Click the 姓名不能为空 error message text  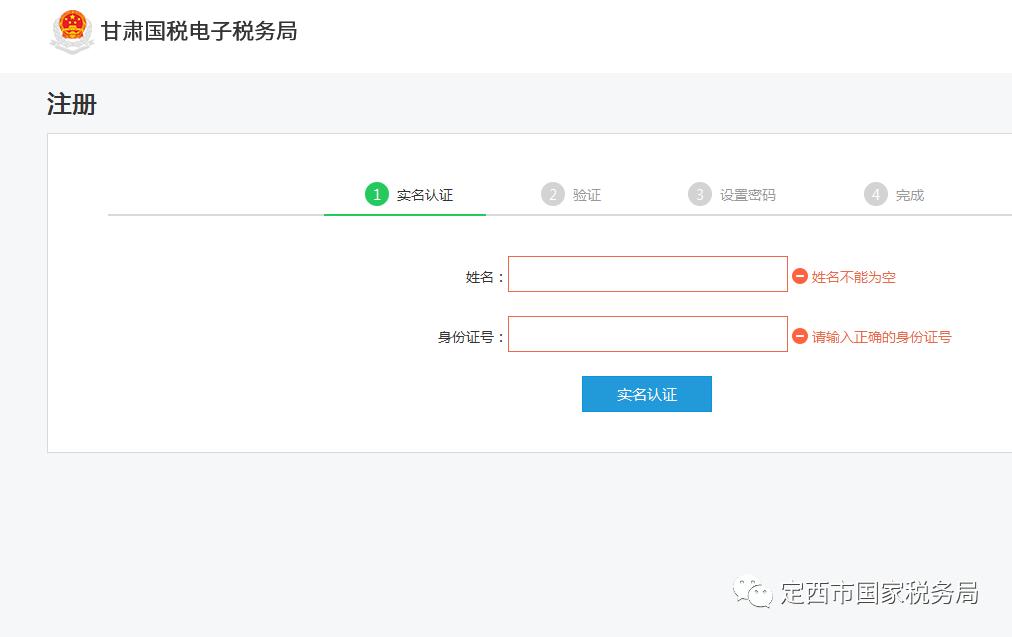pyautogui.click(x=853, y=277)
